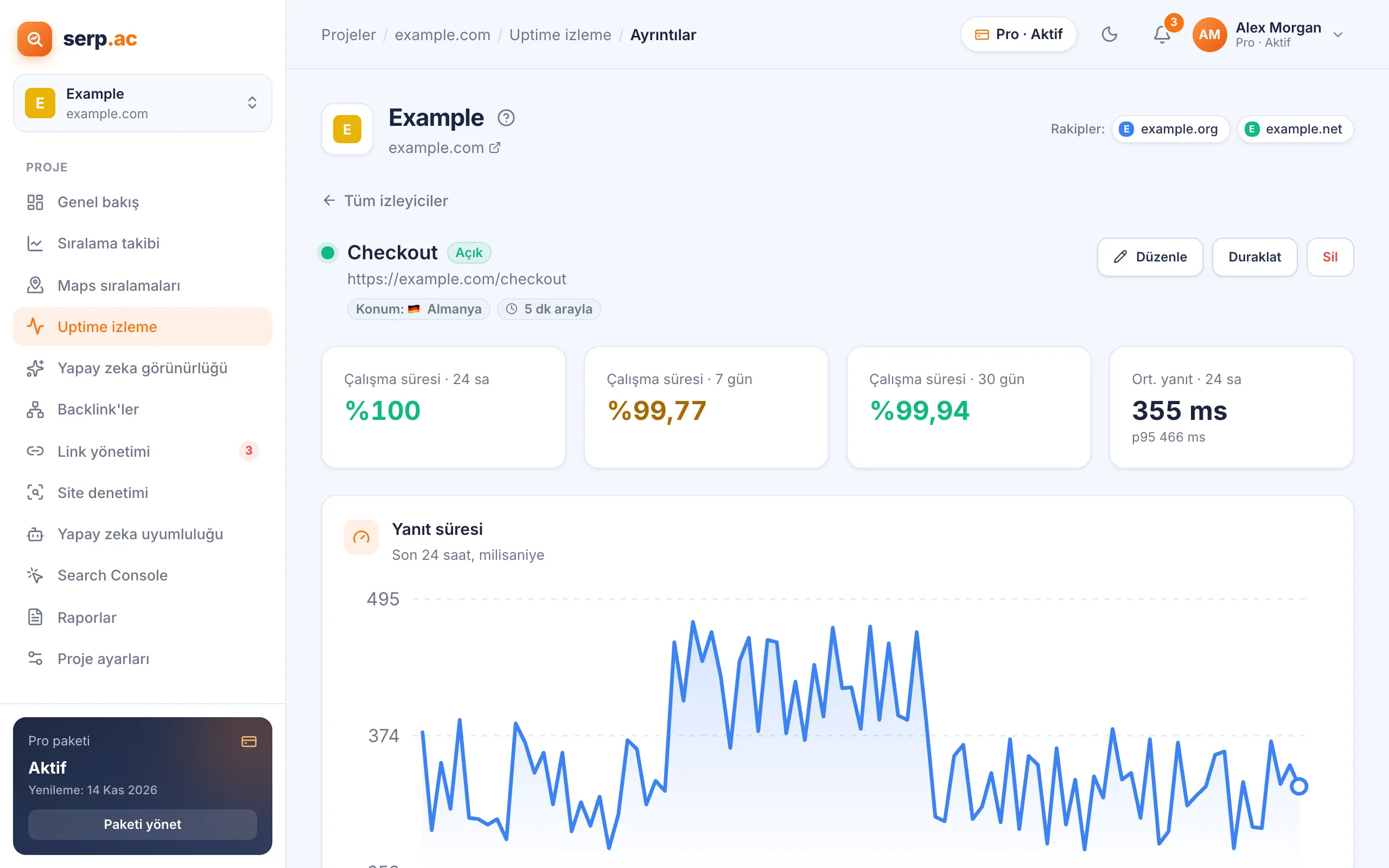Open Link yönetimi in the sidebar
The image size is (1389, 868).
142,451
